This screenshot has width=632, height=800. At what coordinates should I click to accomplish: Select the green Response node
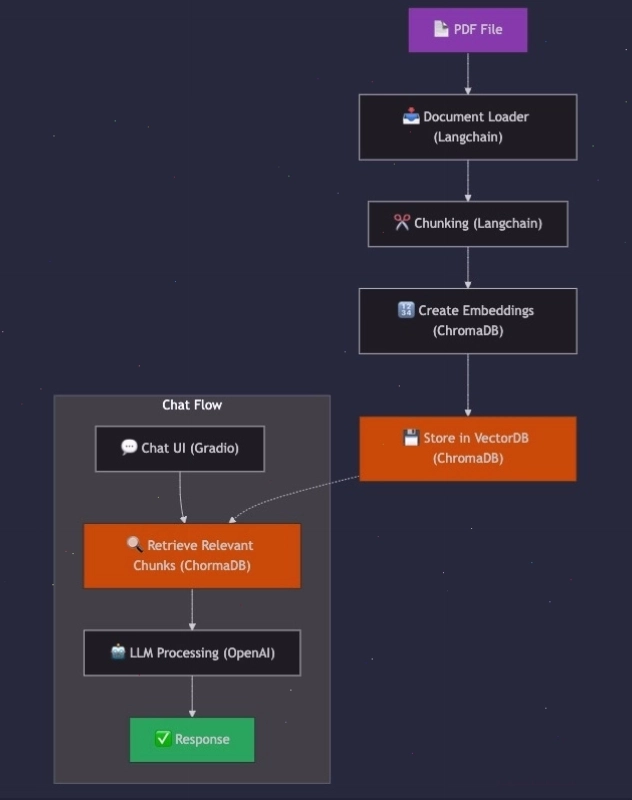tap(192, 740)
